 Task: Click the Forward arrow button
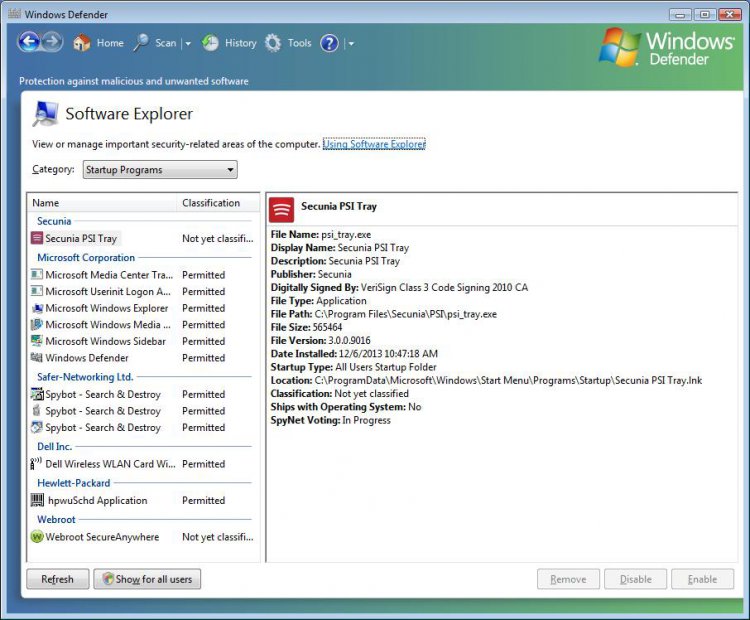click(53, 42)
